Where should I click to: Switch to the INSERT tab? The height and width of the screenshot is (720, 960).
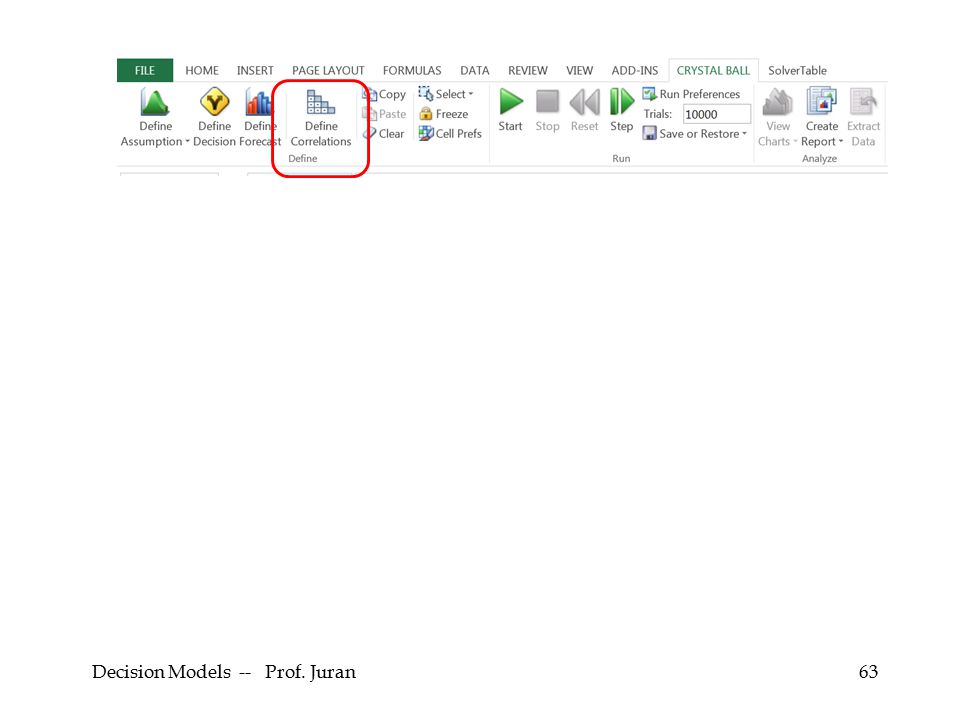pyautogui.click(x=255, y=70)
